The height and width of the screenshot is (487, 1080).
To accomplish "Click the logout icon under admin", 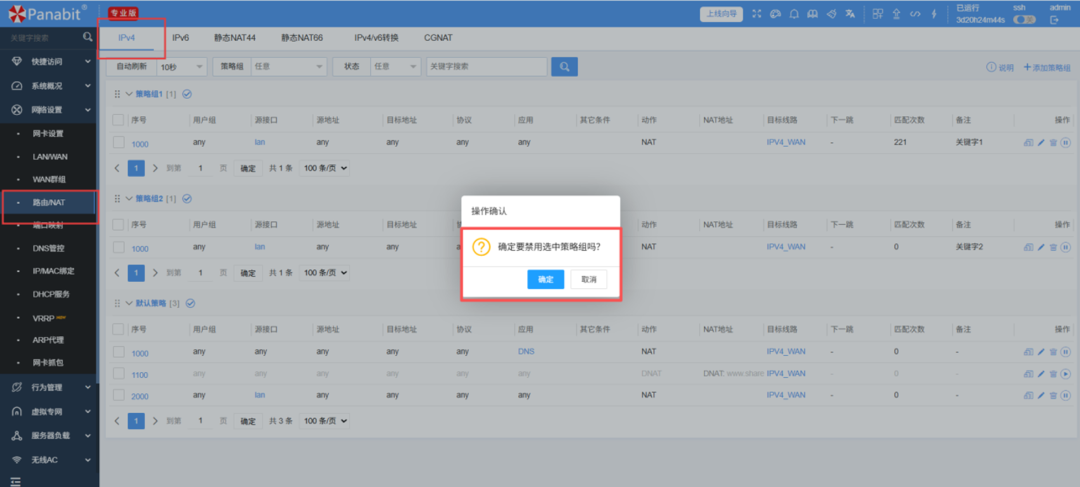I will (1054, 20).
